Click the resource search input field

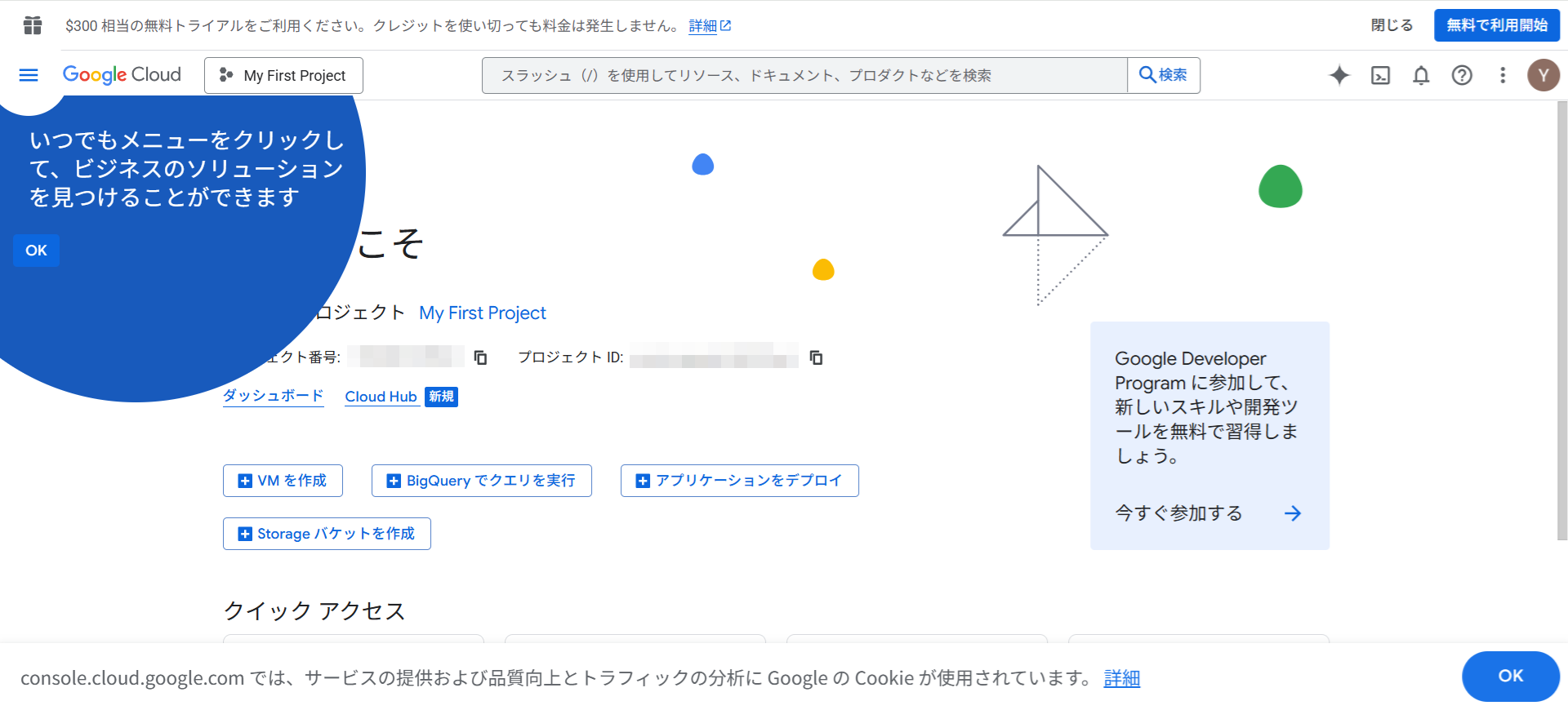click(x=804, y=75)
